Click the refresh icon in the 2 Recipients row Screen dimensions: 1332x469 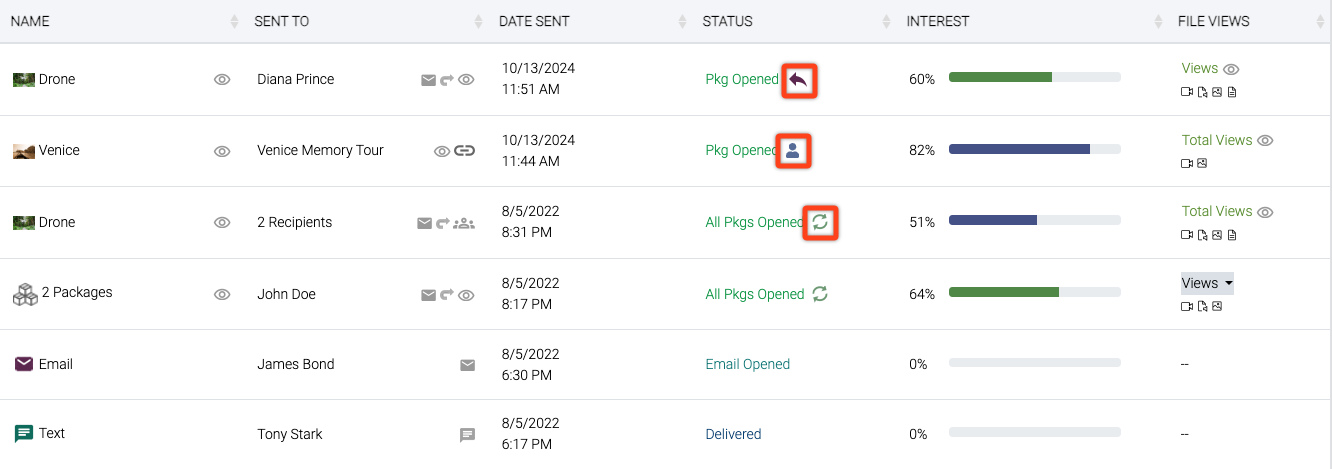pos(820,222)
